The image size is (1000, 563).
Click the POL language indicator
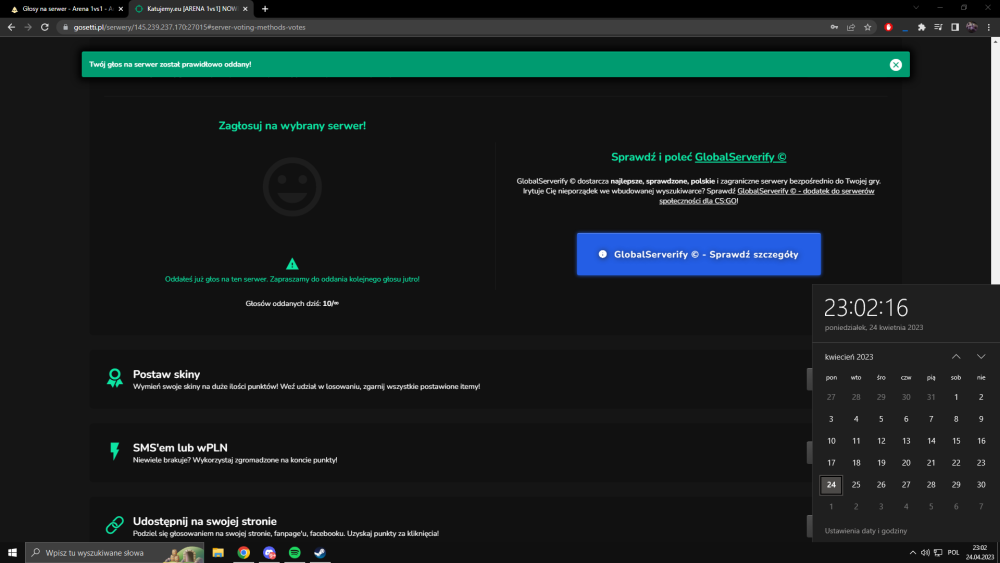(x=953, y=553)
